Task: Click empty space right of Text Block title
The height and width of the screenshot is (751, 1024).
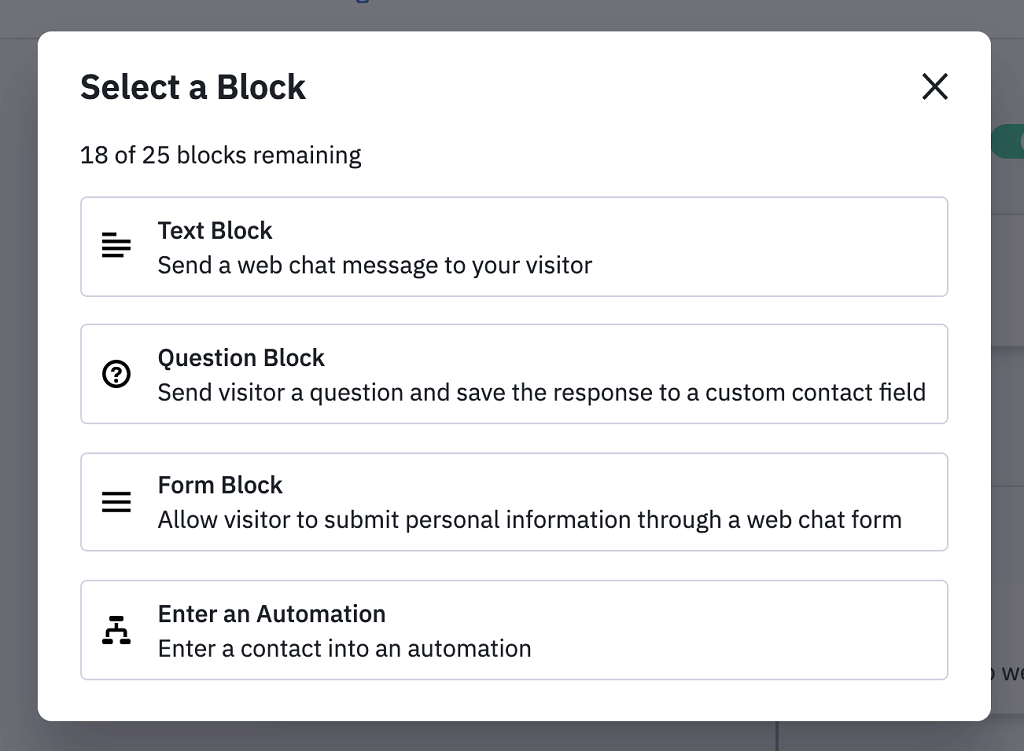Action: pyautogui.click(x=600, y=231)
